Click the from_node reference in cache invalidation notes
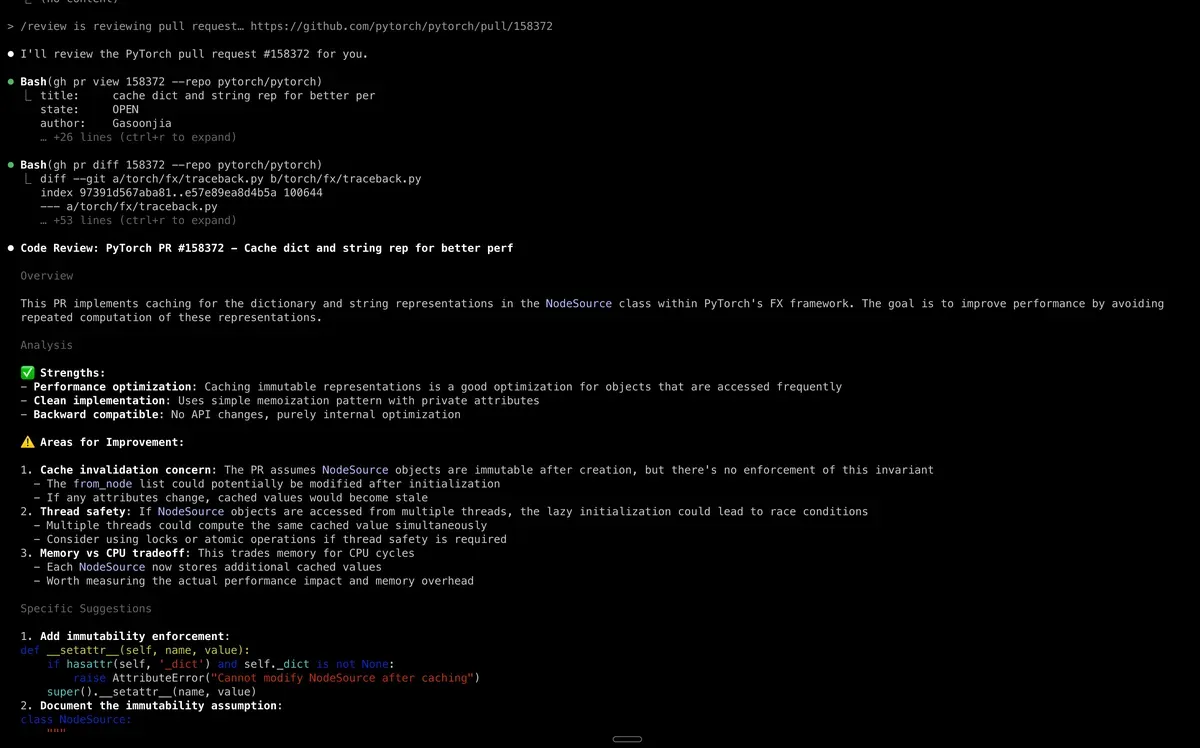Screen dimensions: 1200x748 102,484
